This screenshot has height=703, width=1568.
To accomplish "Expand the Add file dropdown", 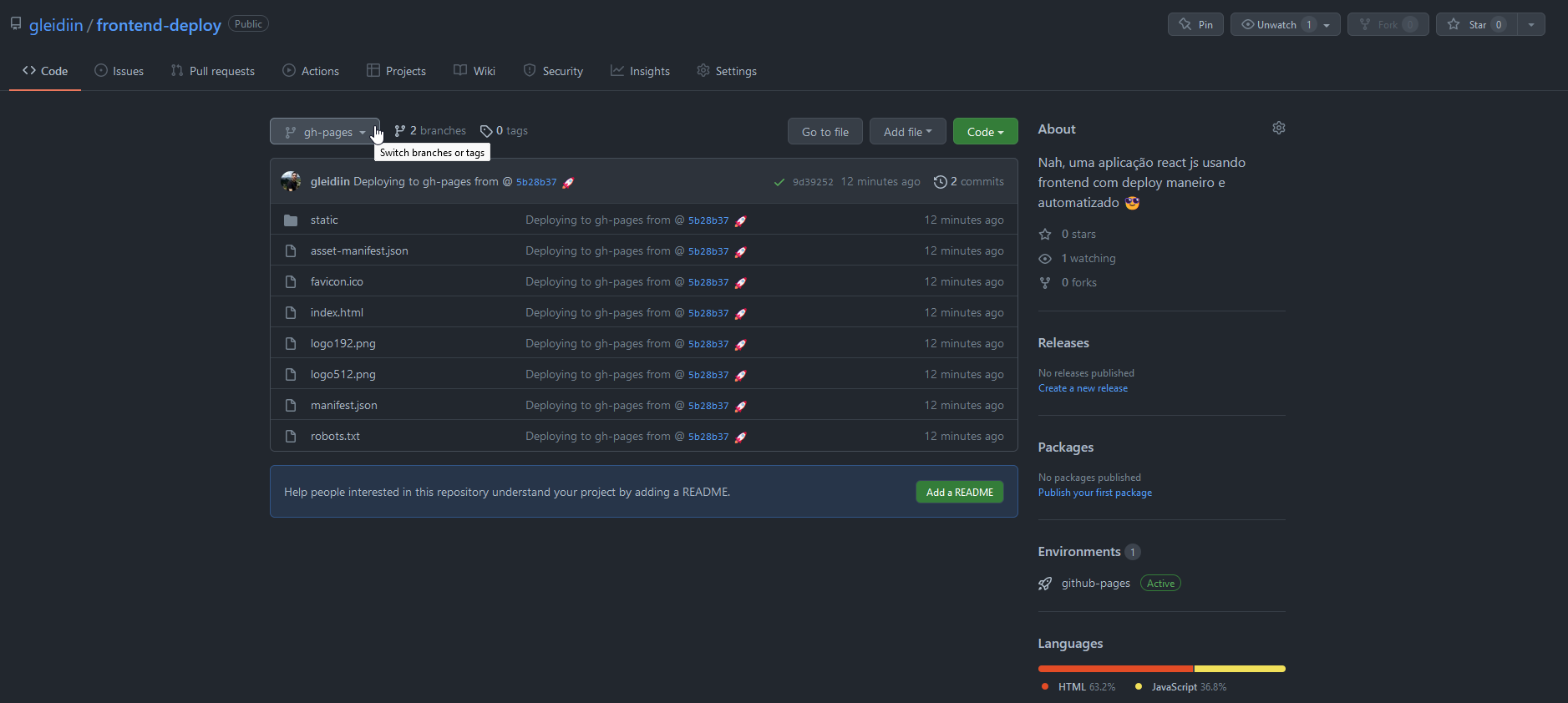I will point(907,131).
